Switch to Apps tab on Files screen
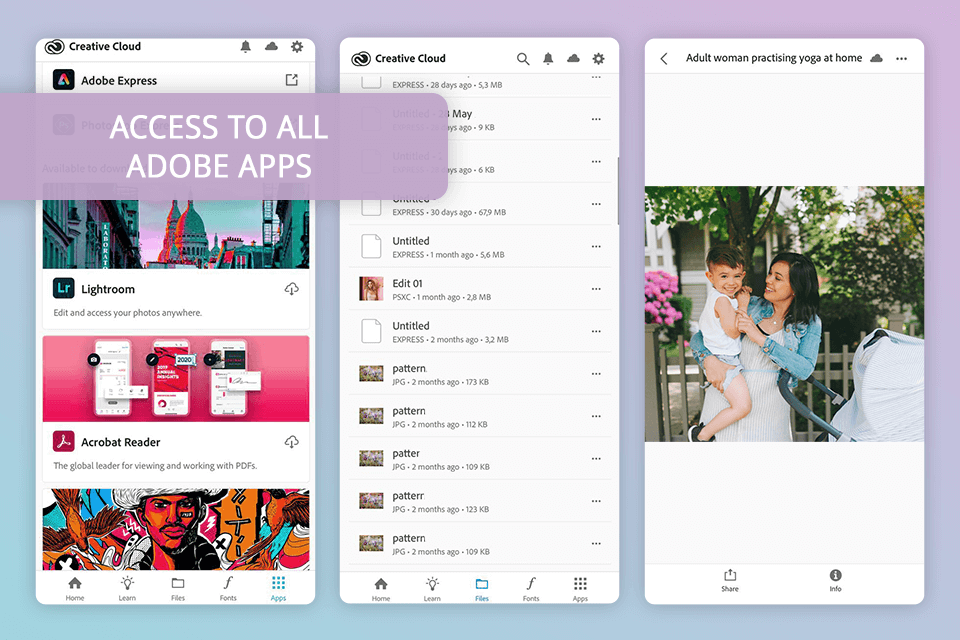This screenshot has width=960, height=640. pyautogui.click(x=580, y=589)
